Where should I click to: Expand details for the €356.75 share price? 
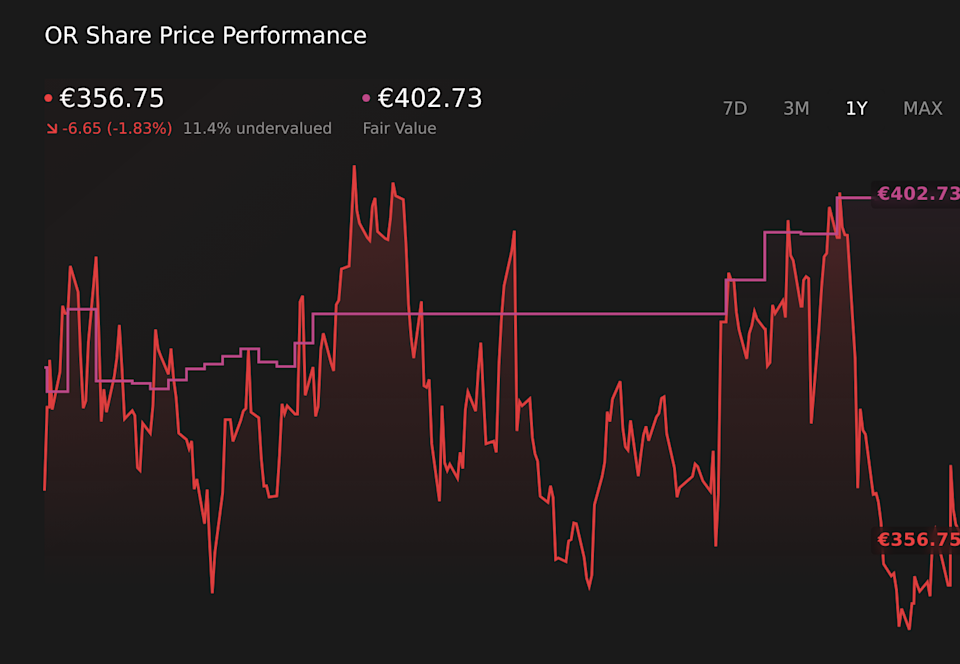click(x=113, y=98)
